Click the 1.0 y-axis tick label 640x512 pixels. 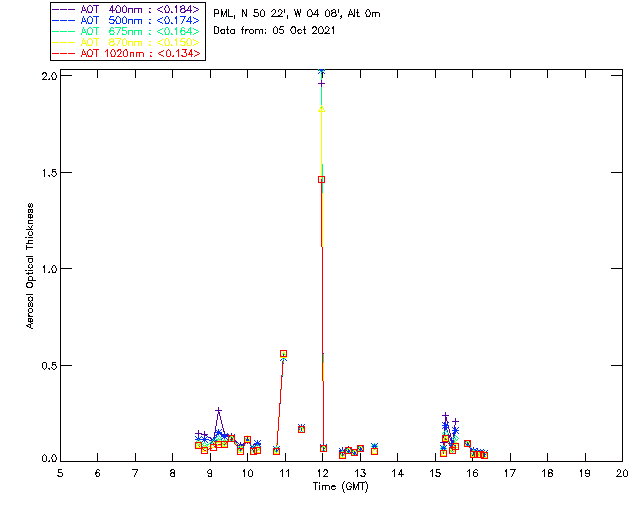pos(49,269)
